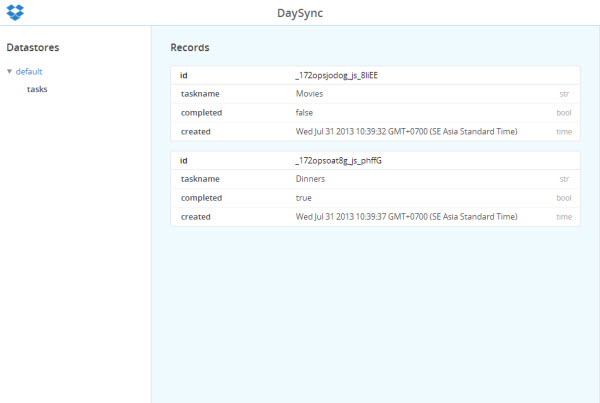Click the bool type label beside false
Image resolution: width=600 pixels, height=403 pixels.
point(564,113)
